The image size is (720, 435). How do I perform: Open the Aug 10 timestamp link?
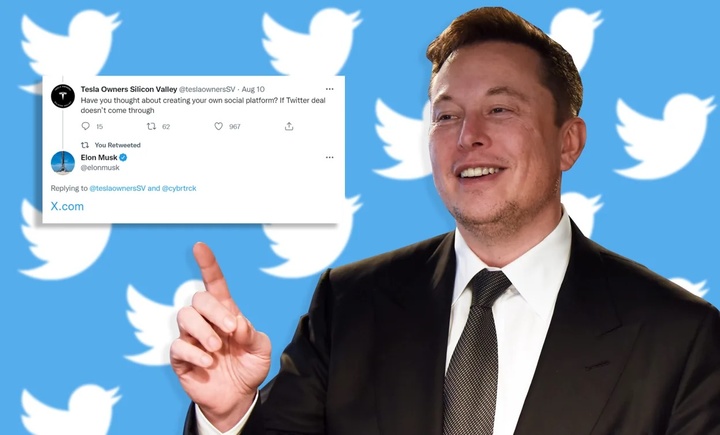(253, 89)
